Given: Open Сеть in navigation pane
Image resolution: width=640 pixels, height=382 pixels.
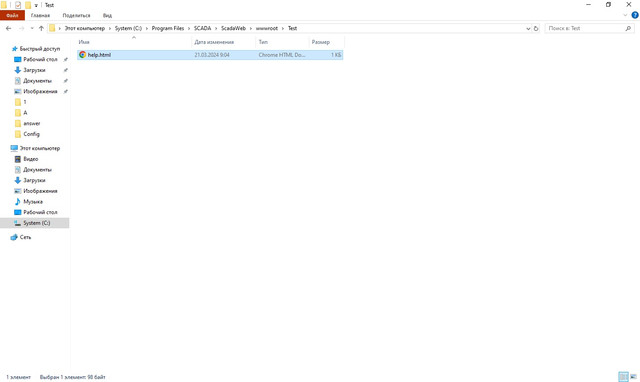Looking at the screenshot, I should coord(25,237).
